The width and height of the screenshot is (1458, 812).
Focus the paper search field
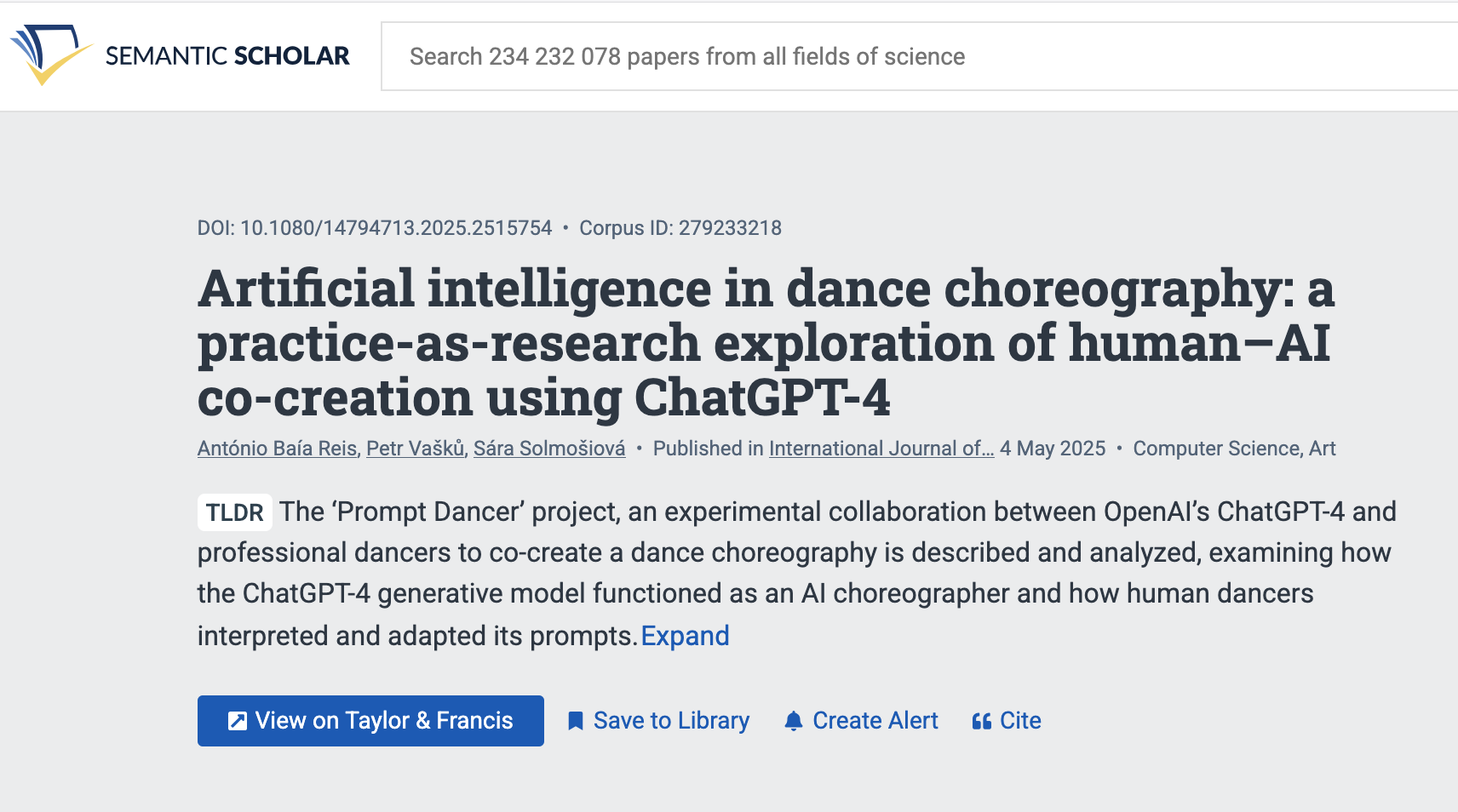pos(852,56)
